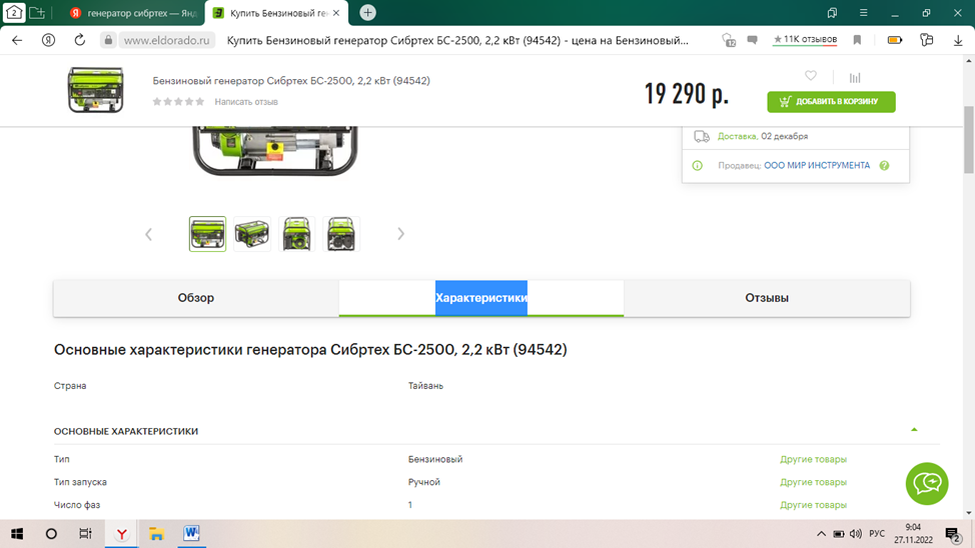975x548 pixels.
Task: Switch to the 'Обзор' tab
Action: (196, 298)
